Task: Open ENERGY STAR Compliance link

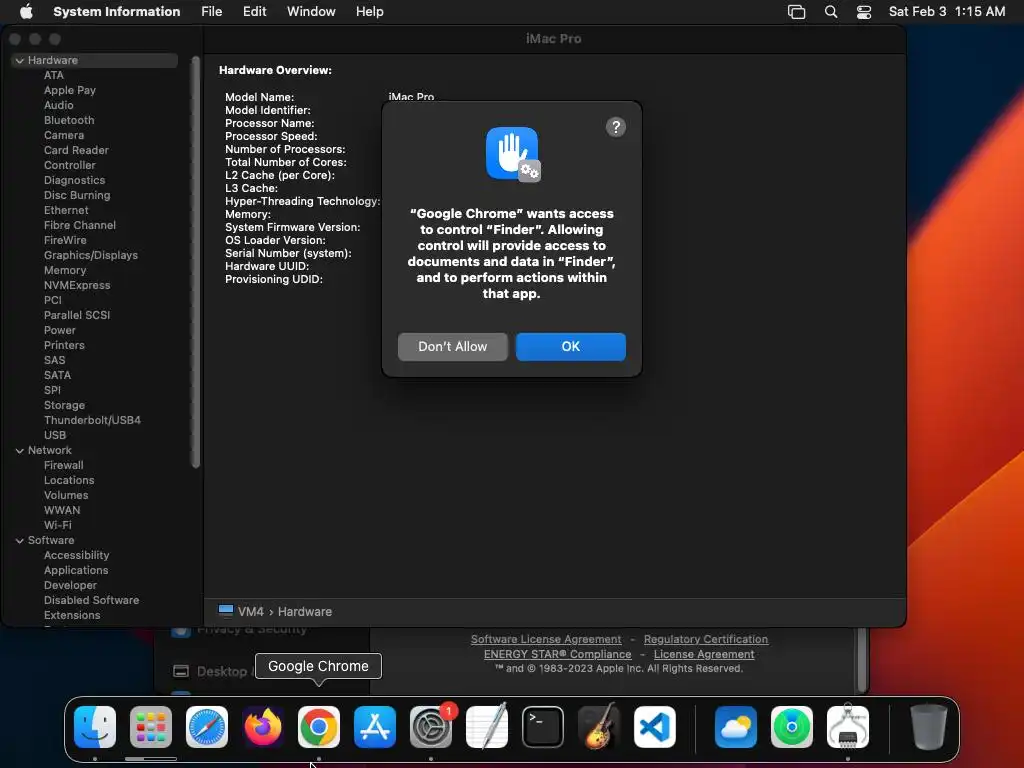Action: point(558,654)
